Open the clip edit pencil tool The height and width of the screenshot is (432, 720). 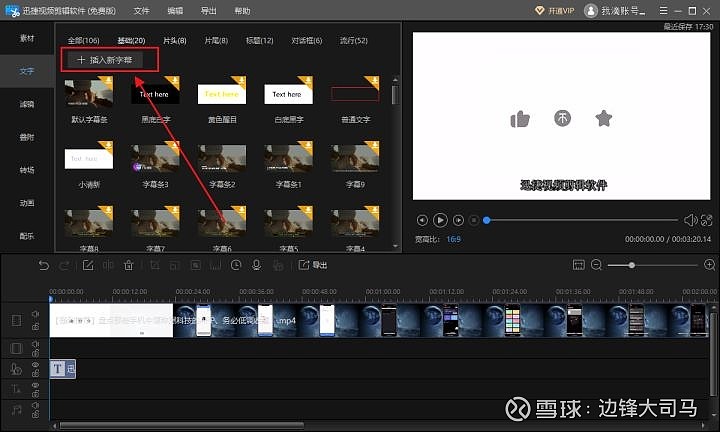click(88, 265)
